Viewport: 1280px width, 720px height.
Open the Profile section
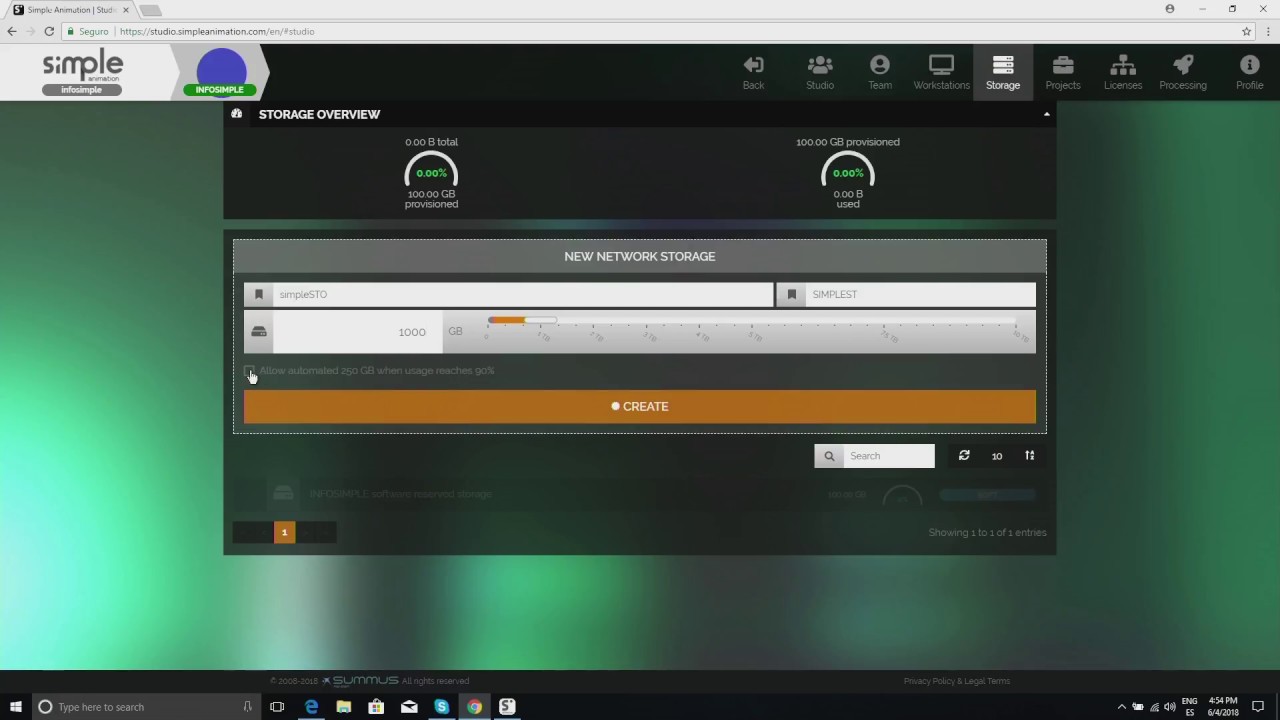tap(1249, 72)
